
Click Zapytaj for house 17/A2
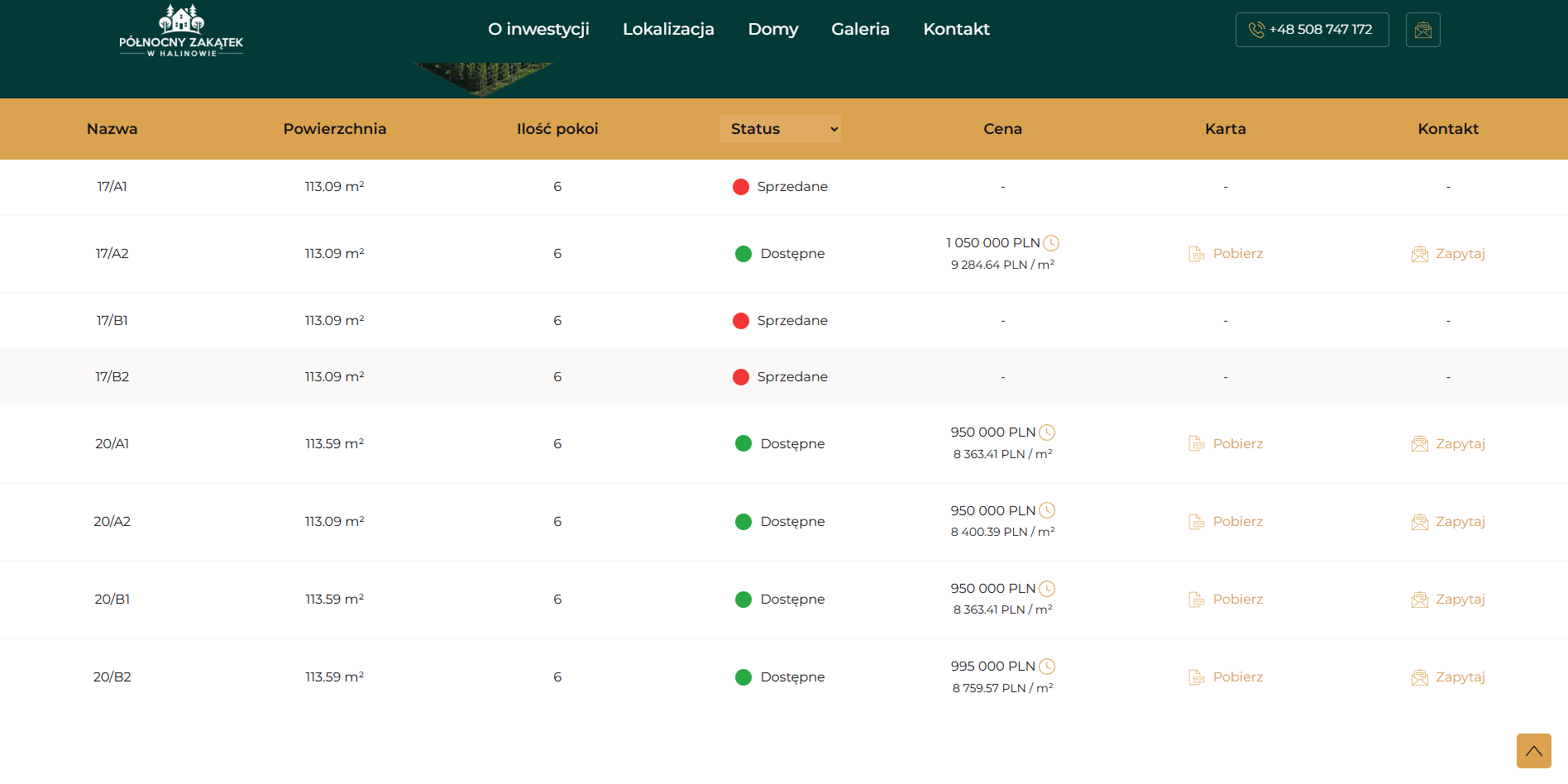1448,254
